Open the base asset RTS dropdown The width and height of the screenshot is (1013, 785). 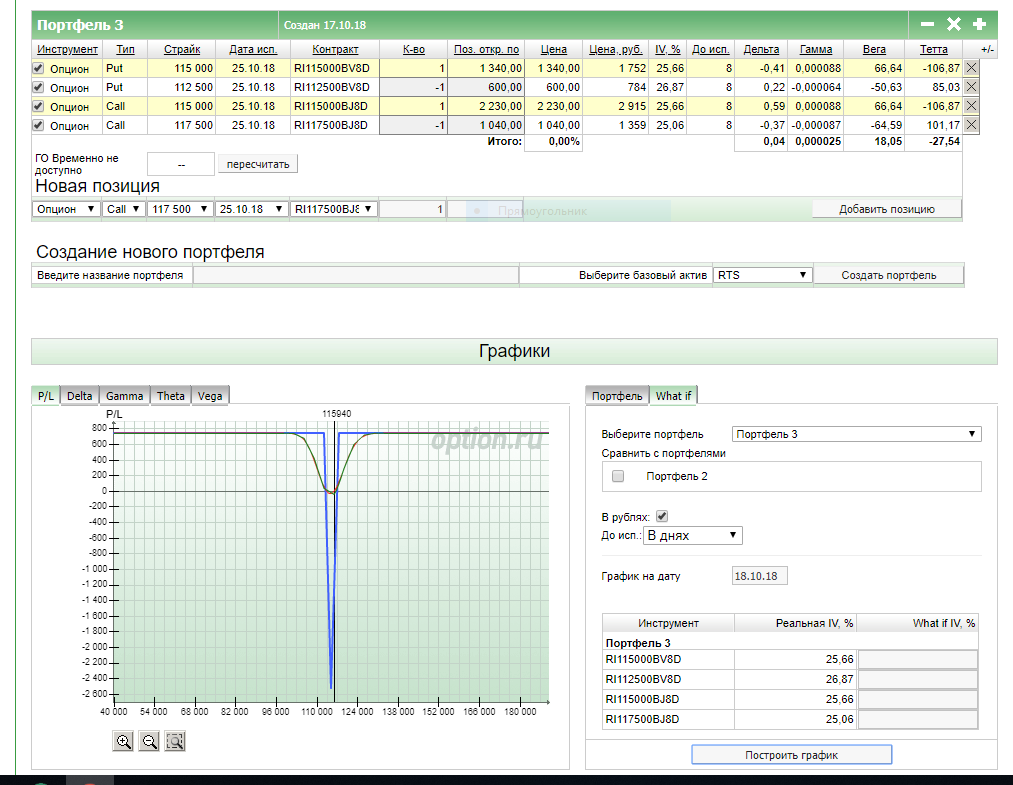click(762, 275)
